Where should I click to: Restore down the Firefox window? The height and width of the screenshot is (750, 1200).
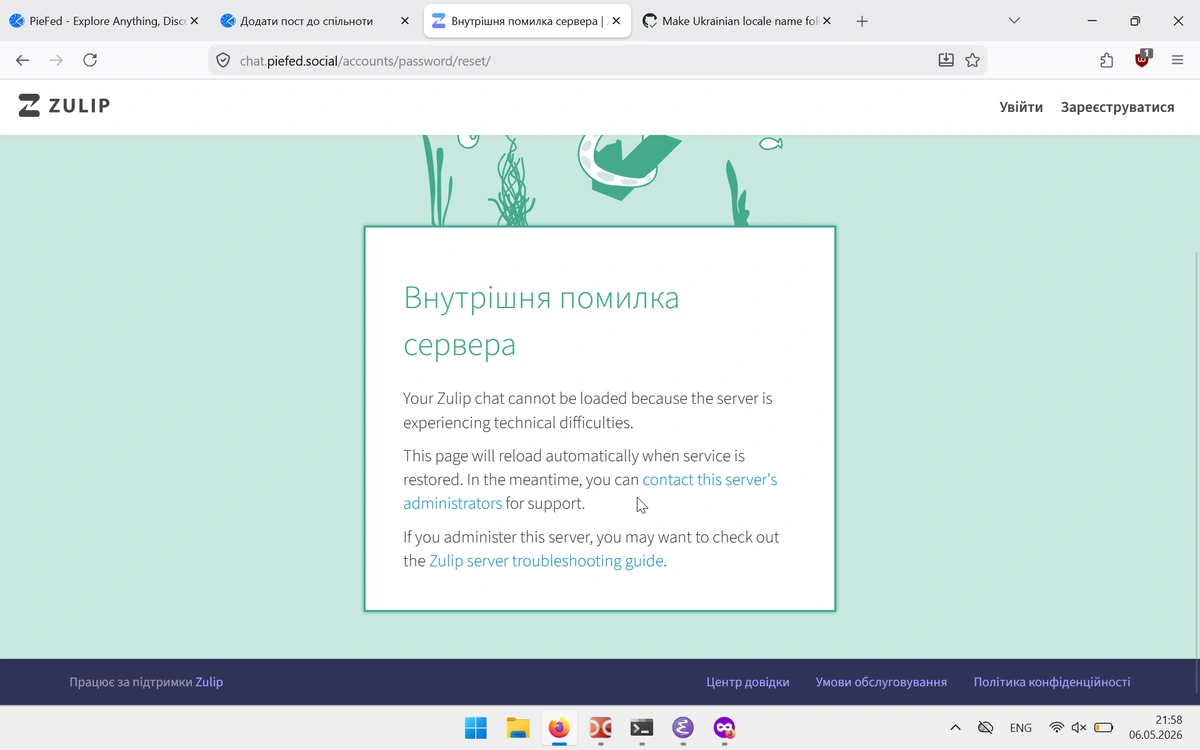point(1135,21)
